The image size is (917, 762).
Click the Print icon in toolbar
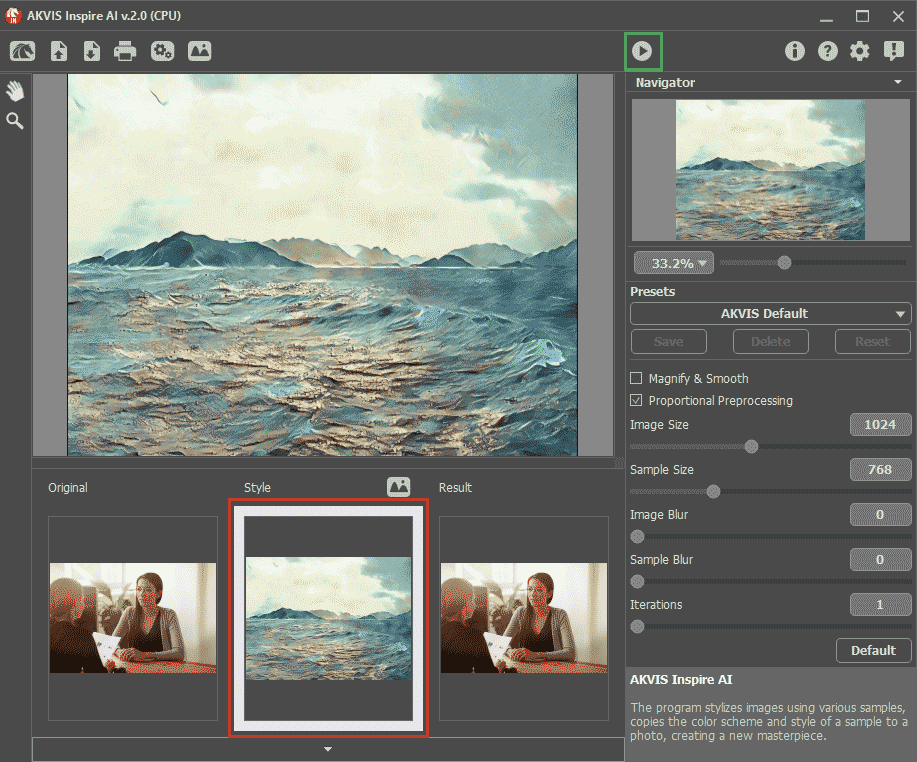125,51
